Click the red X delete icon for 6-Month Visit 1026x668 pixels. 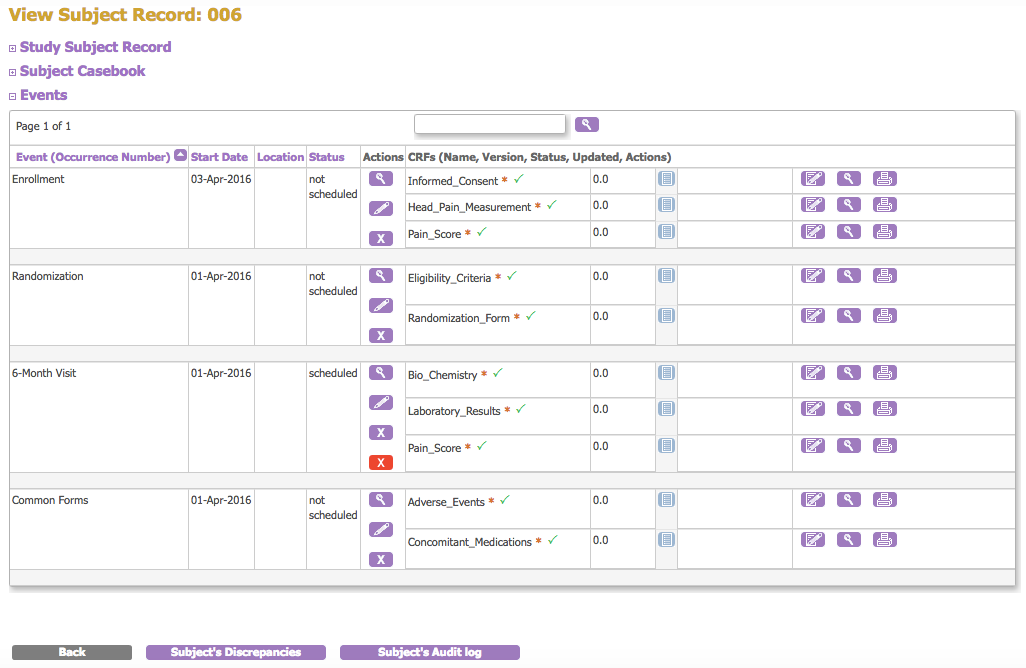tap(380, 462)
